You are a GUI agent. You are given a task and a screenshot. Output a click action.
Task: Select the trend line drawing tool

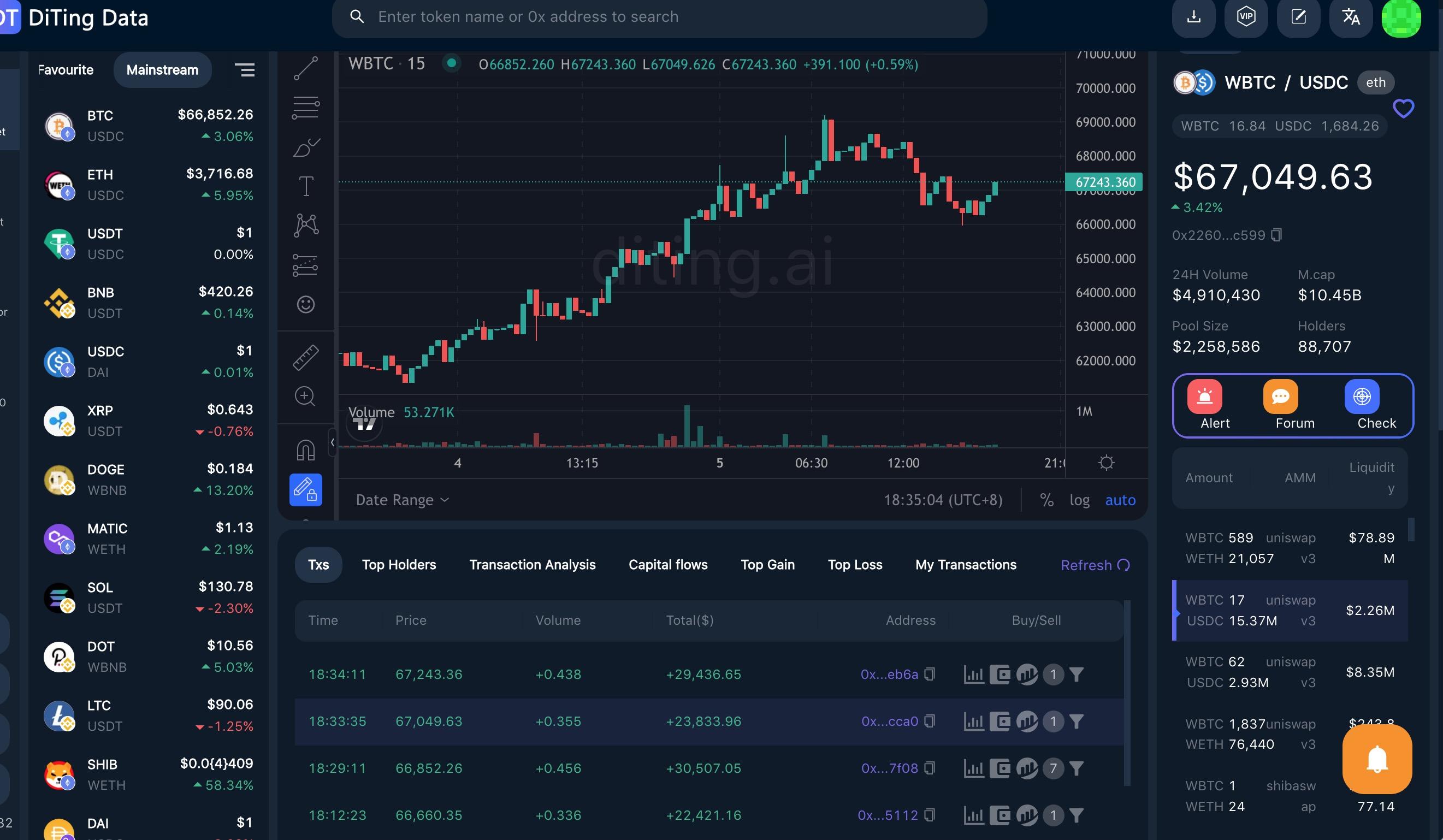pyautogui.click(x=306, y=69)
